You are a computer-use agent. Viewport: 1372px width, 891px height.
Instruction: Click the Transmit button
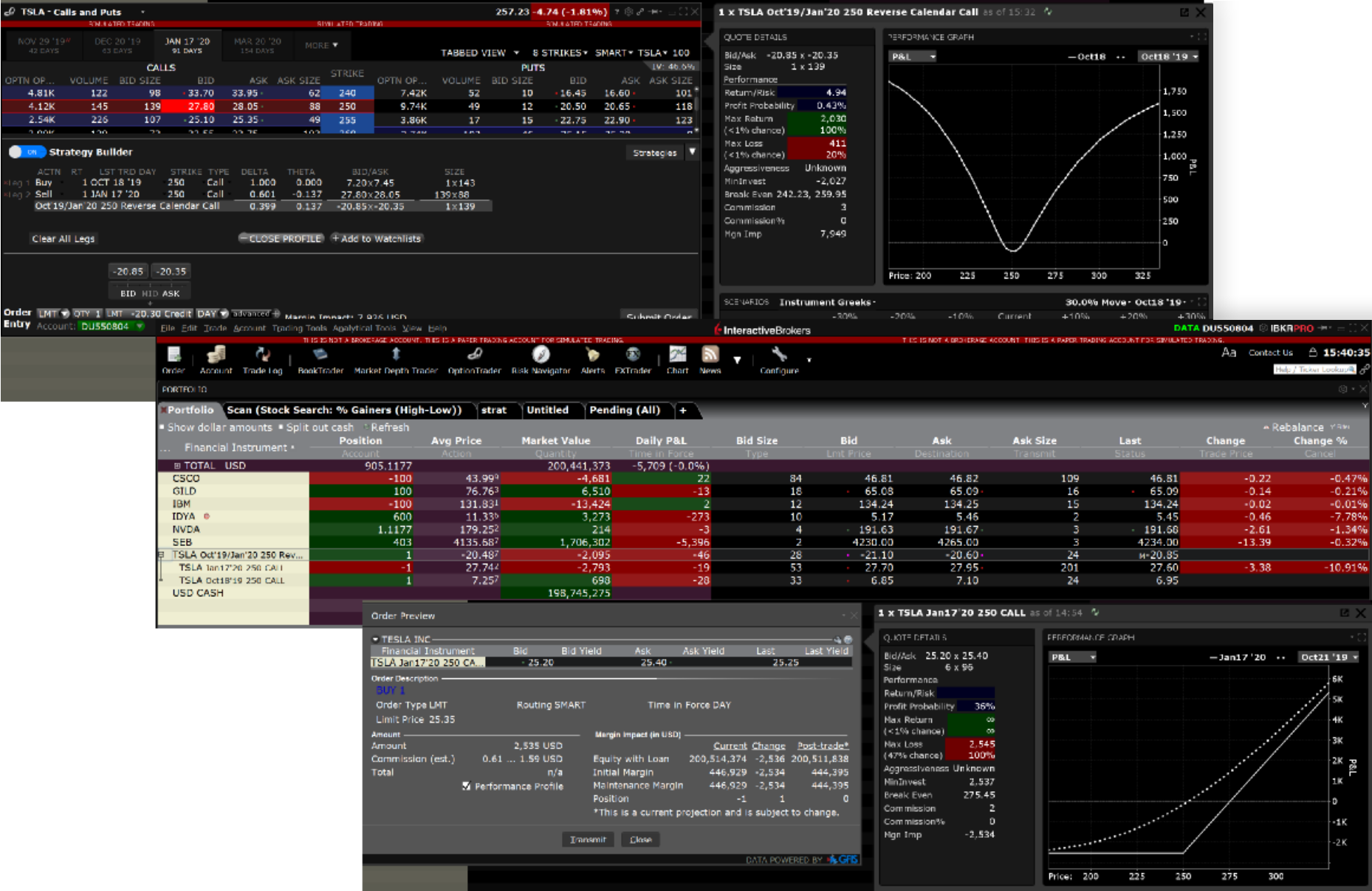[588, 839]
